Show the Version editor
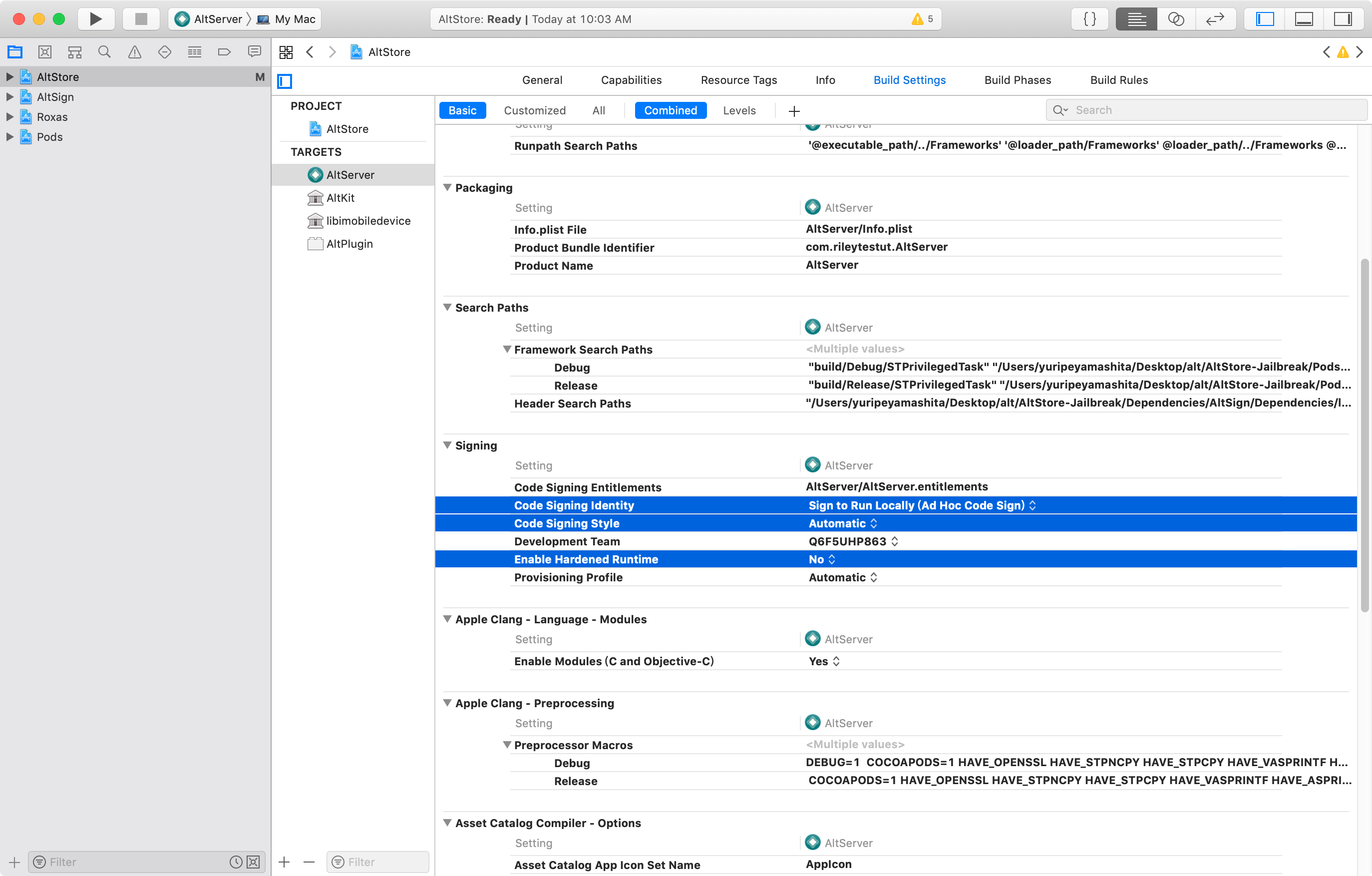The image size is (1372, 876). pyautogui.click(x=1215, y=19)
